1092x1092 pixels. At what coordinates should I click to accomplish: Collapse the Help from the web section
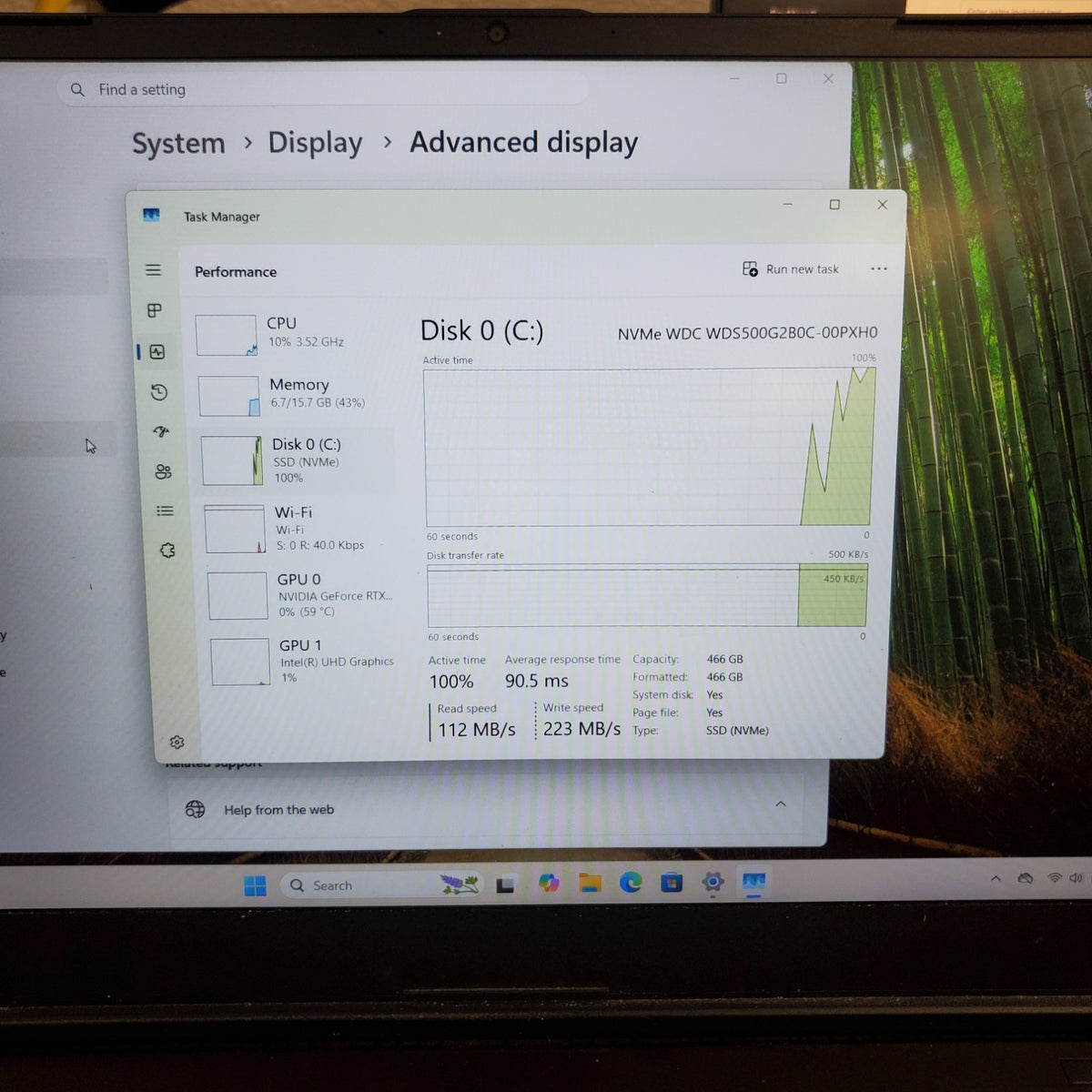pos(781,804)
